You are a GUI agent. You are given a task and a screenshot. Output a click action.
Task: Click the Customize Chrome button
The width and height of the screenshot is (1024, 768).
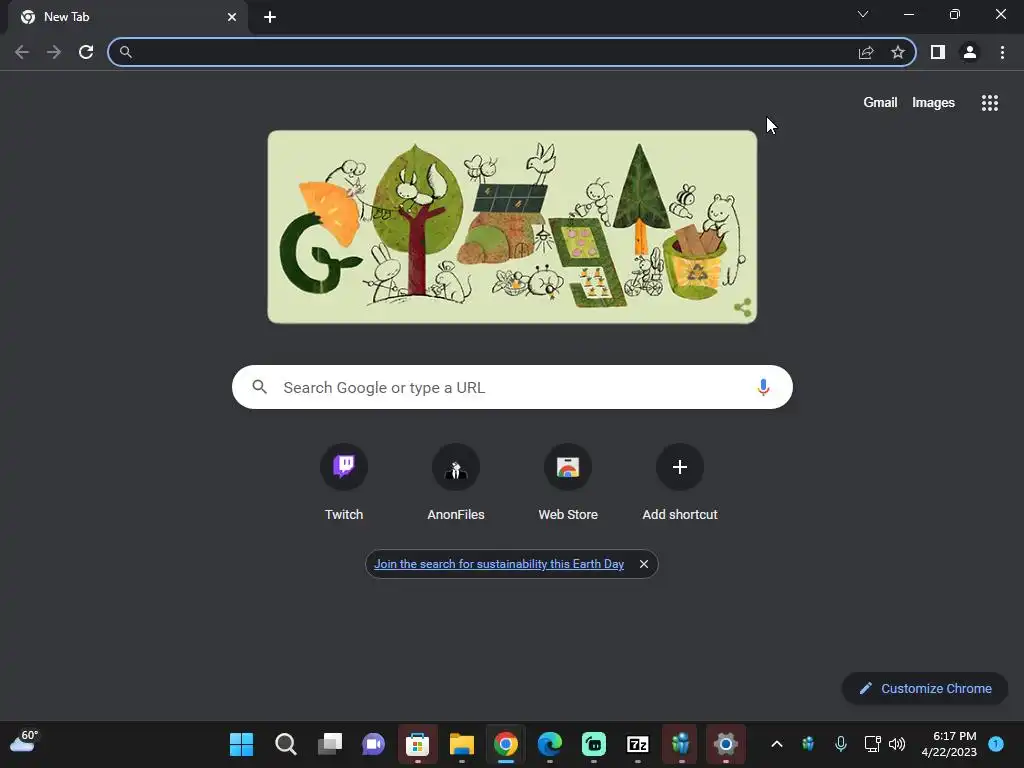click(925, 688)
